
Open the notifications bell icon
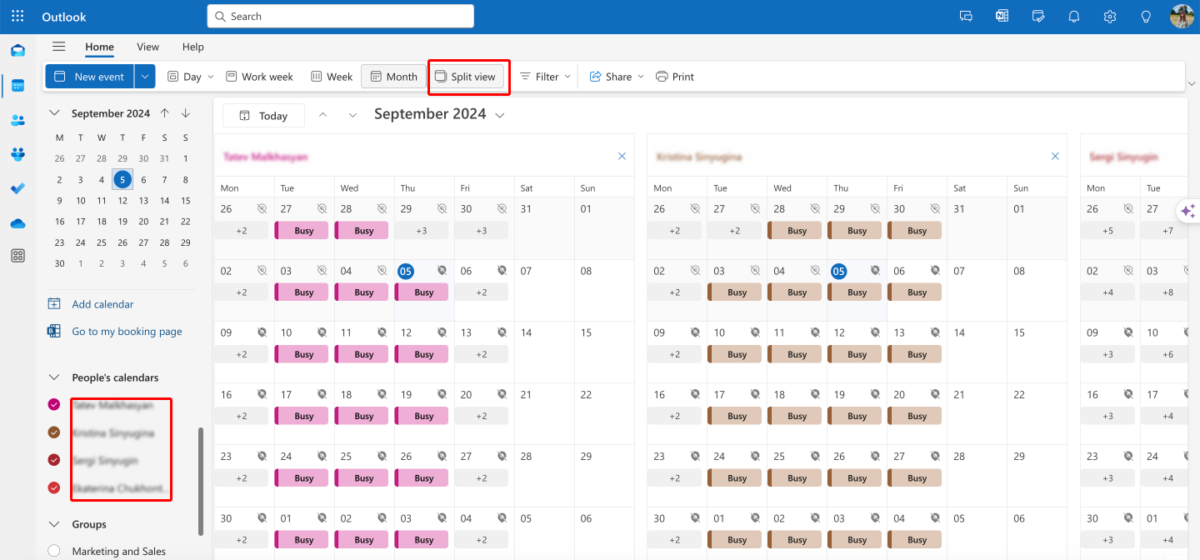click(x=1074, y=17)
